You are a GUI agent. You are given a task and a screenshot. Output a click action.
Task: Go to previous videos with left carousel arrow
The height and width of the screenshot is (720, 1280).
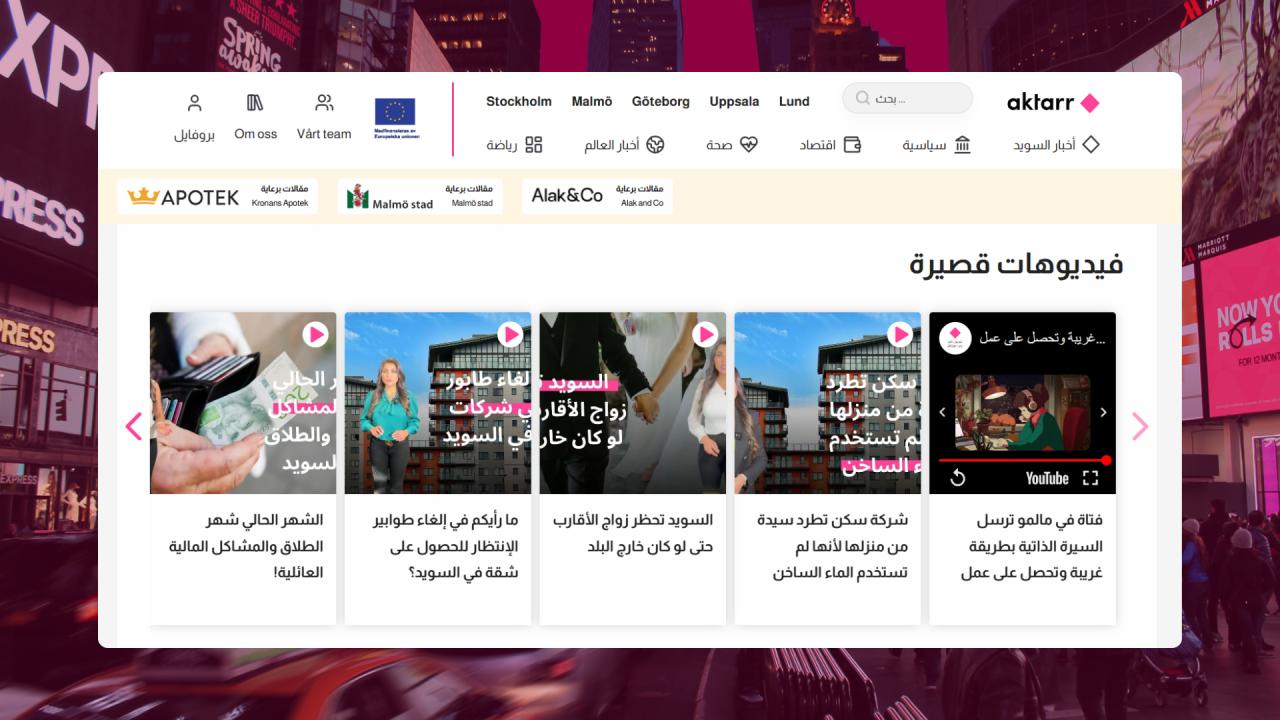click(x=133, y=427)
